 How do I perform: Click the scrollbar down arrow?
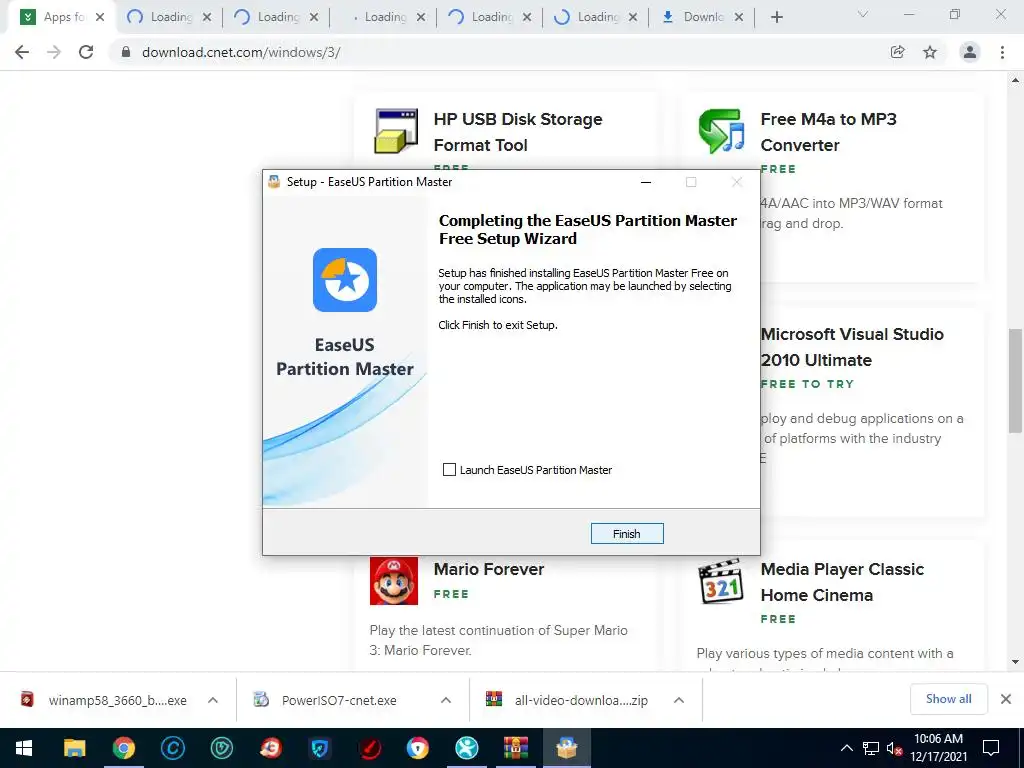[1015, 662]
